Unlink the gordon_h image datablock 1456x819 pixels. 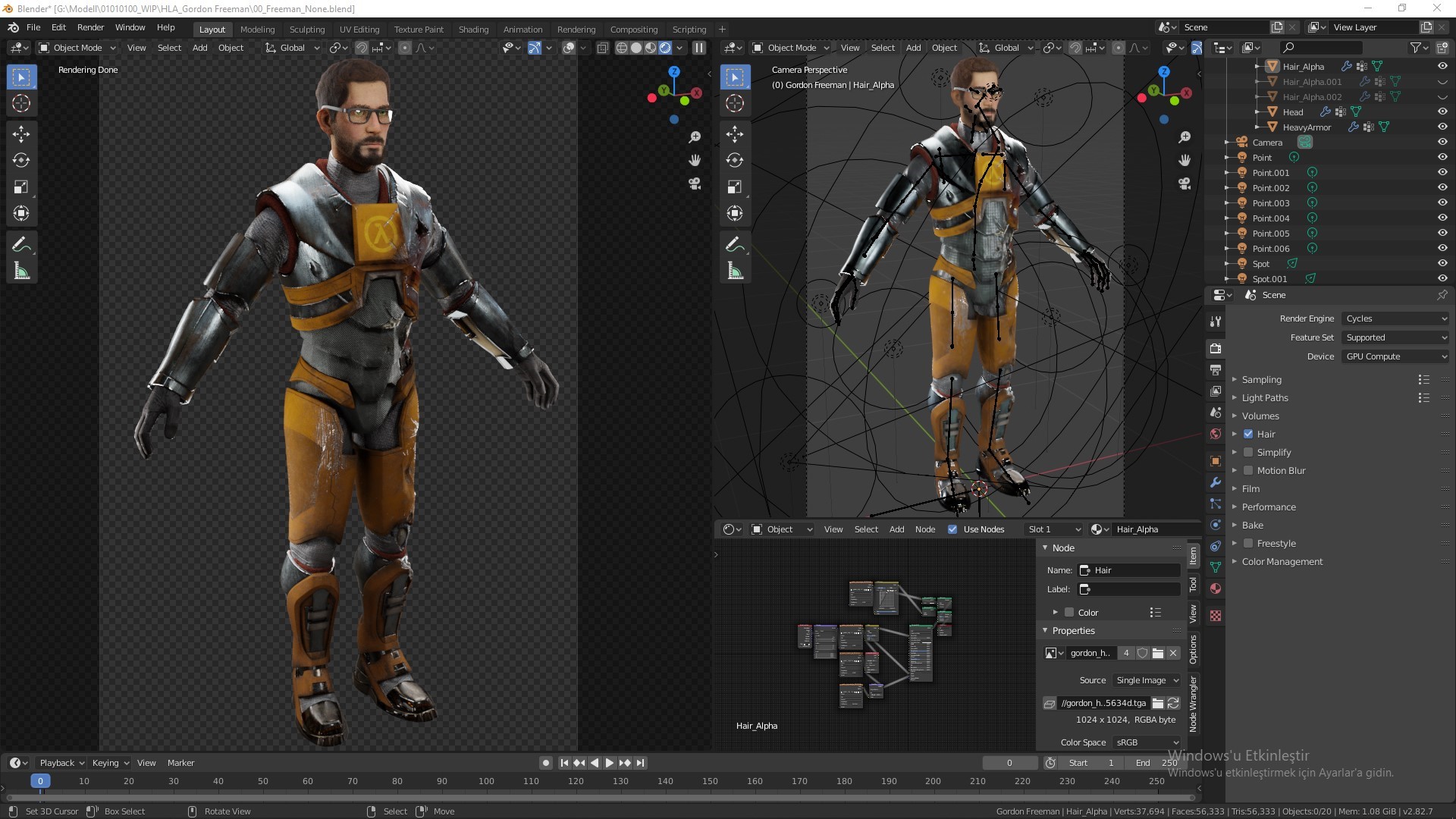coord(1173,653)
